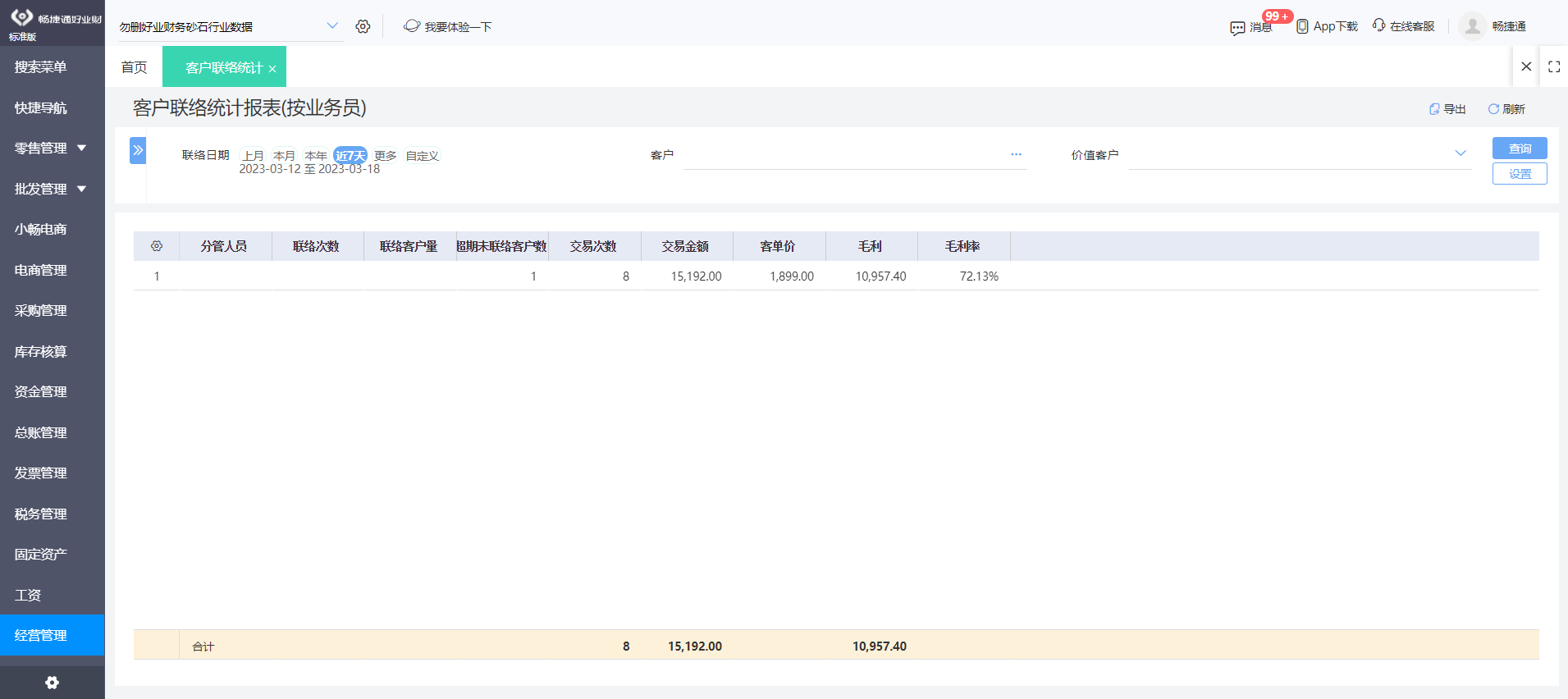Open 在线客服 headset icon
Screen dimensions: 1568x699
pyautogui.click(x=1379, y=25)
